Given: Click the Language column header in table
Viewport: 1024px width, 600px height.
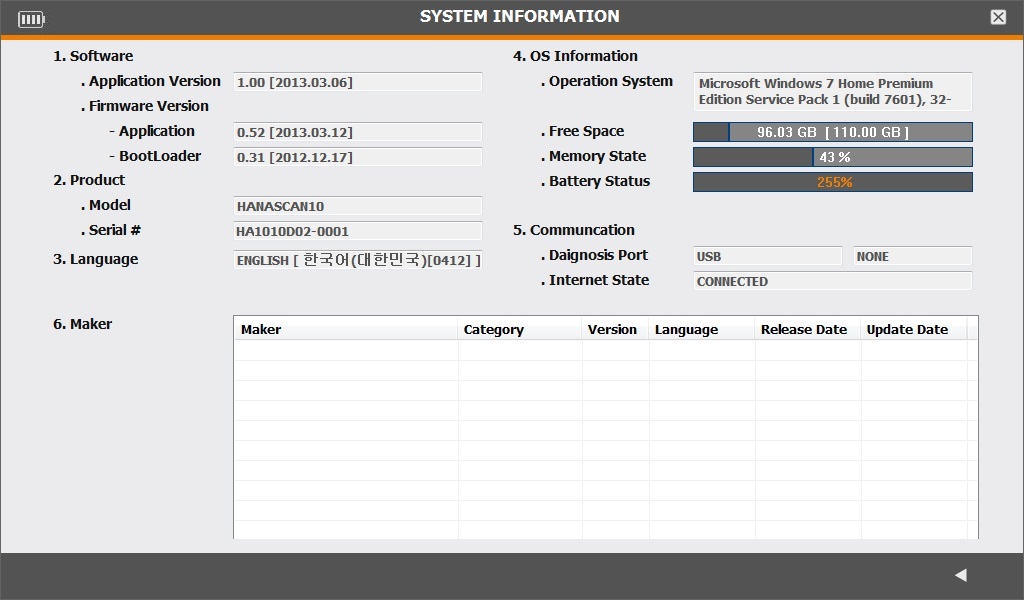Looking at the screenshot, I should (701, 329).
